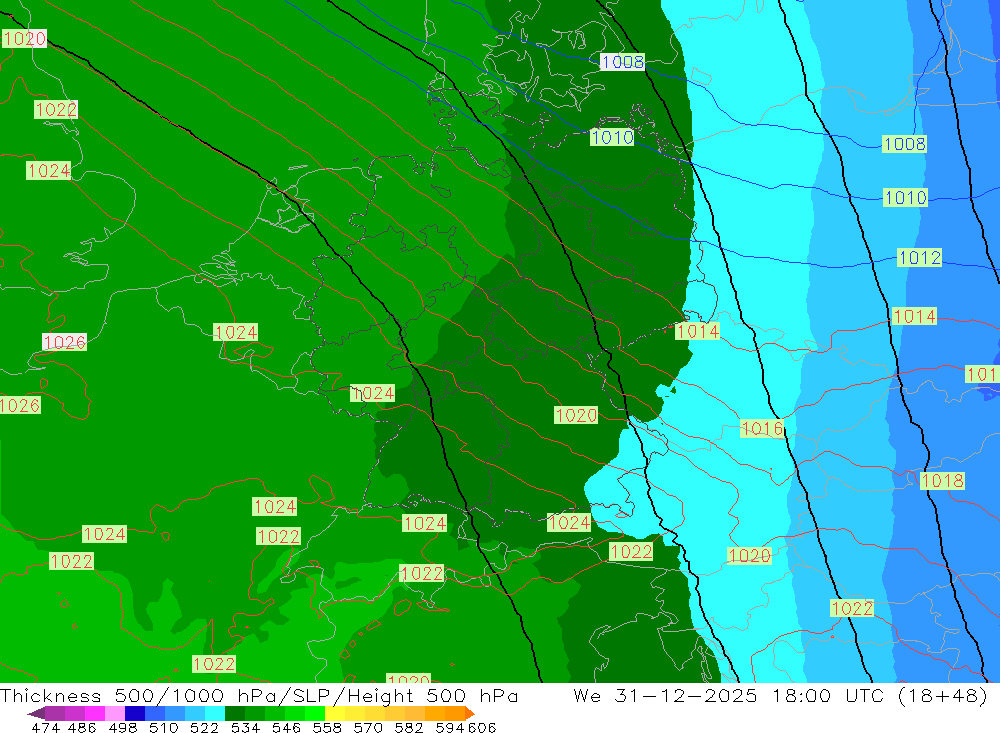The width and height of the screenshot is (1000, 733).
Task: Click the bright magenta legend swatch
Action: click(x=94, y=713)
